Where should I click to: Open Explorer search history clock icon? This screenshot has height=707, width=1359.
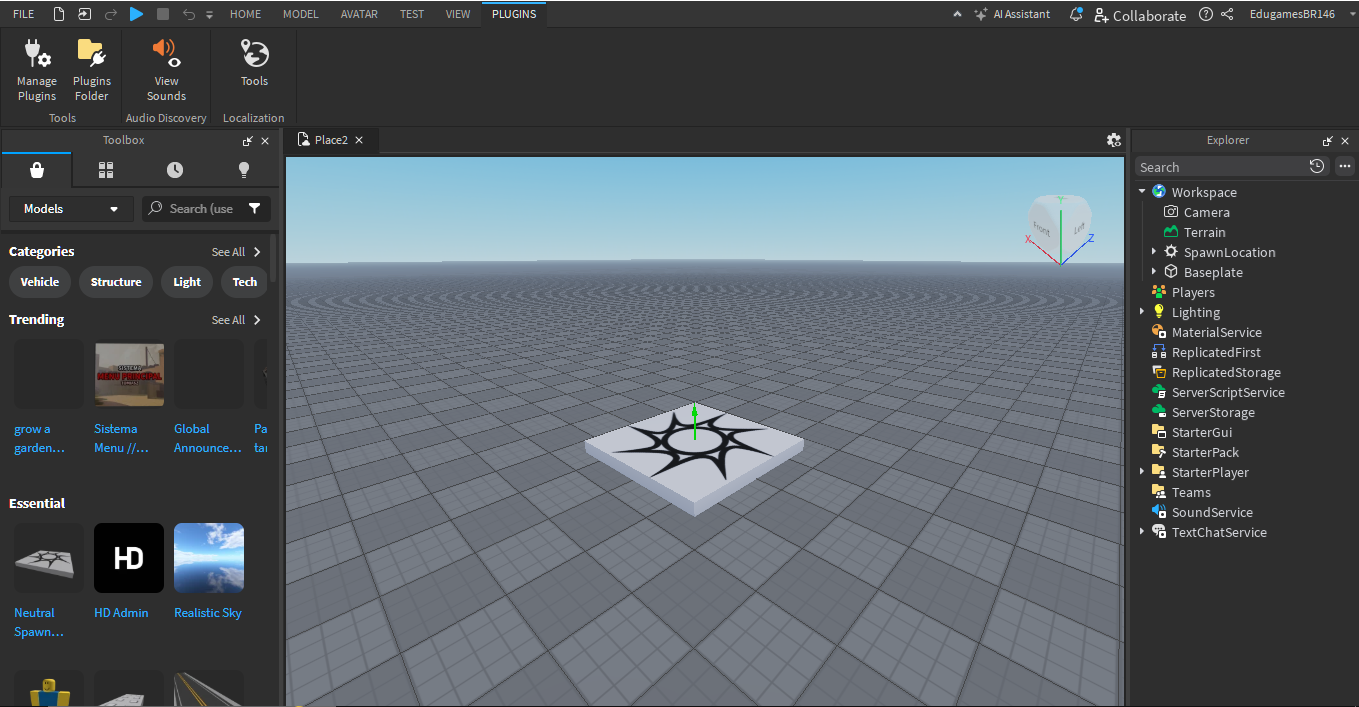pyautogui.click(x=1317, y=166)
